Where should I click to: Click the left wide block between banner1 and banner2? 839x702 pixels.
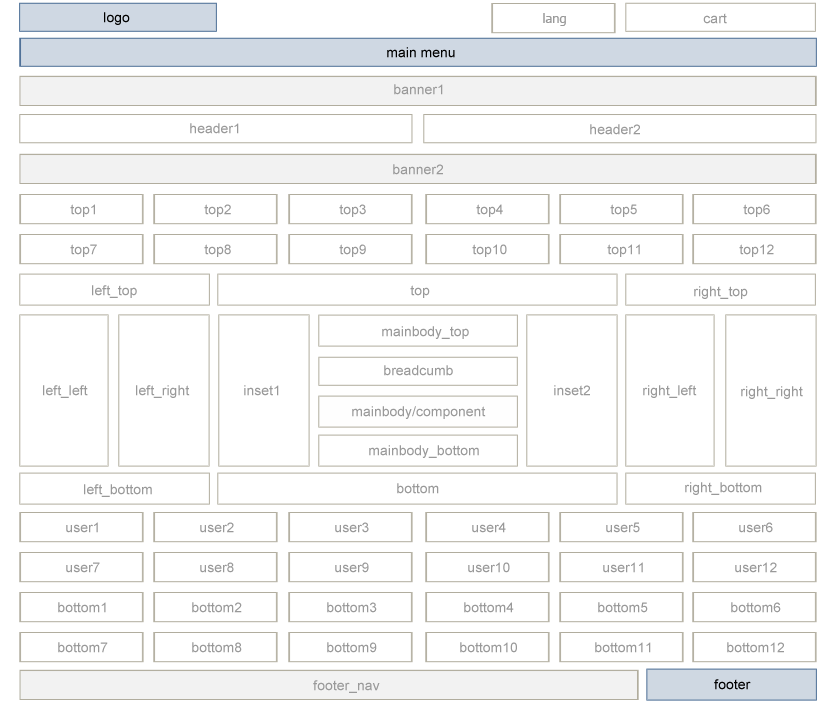tap(215, 129)
